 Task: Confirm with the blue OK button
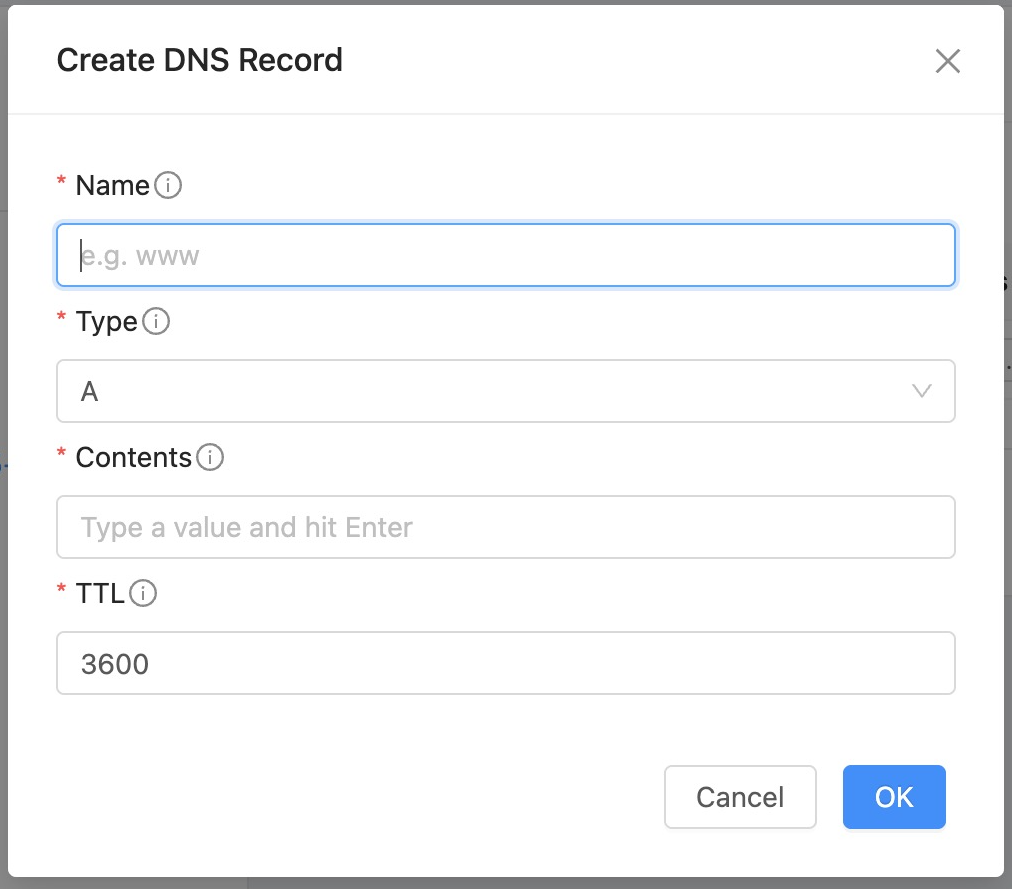(894, 797)
